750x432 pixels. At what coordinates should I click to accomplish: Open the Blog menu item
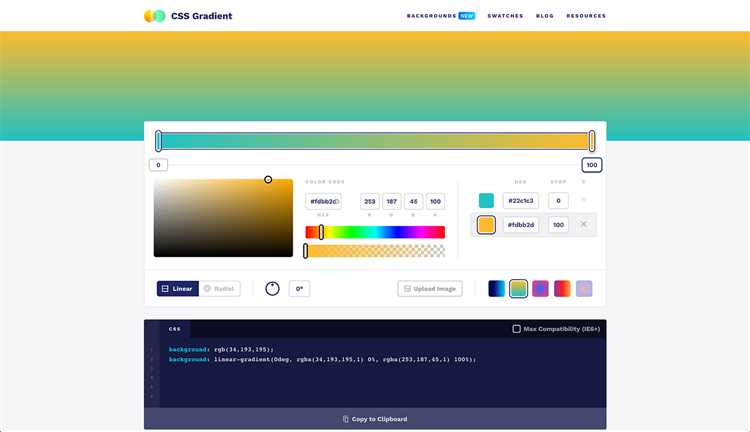pyautogui.click(x=545, y=16)
